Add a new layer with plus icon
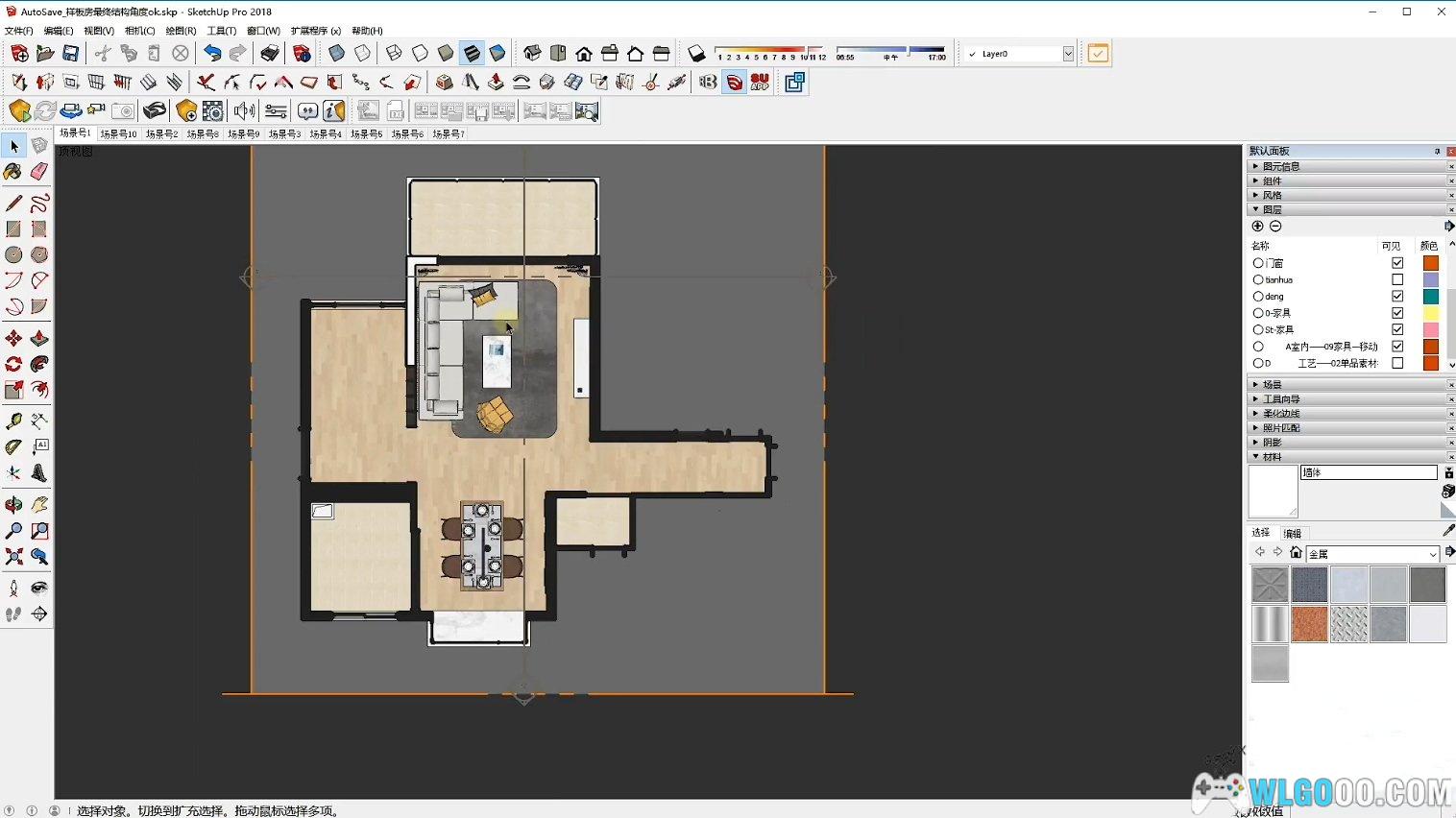Screen dimensions: 1456x818 1257,227
